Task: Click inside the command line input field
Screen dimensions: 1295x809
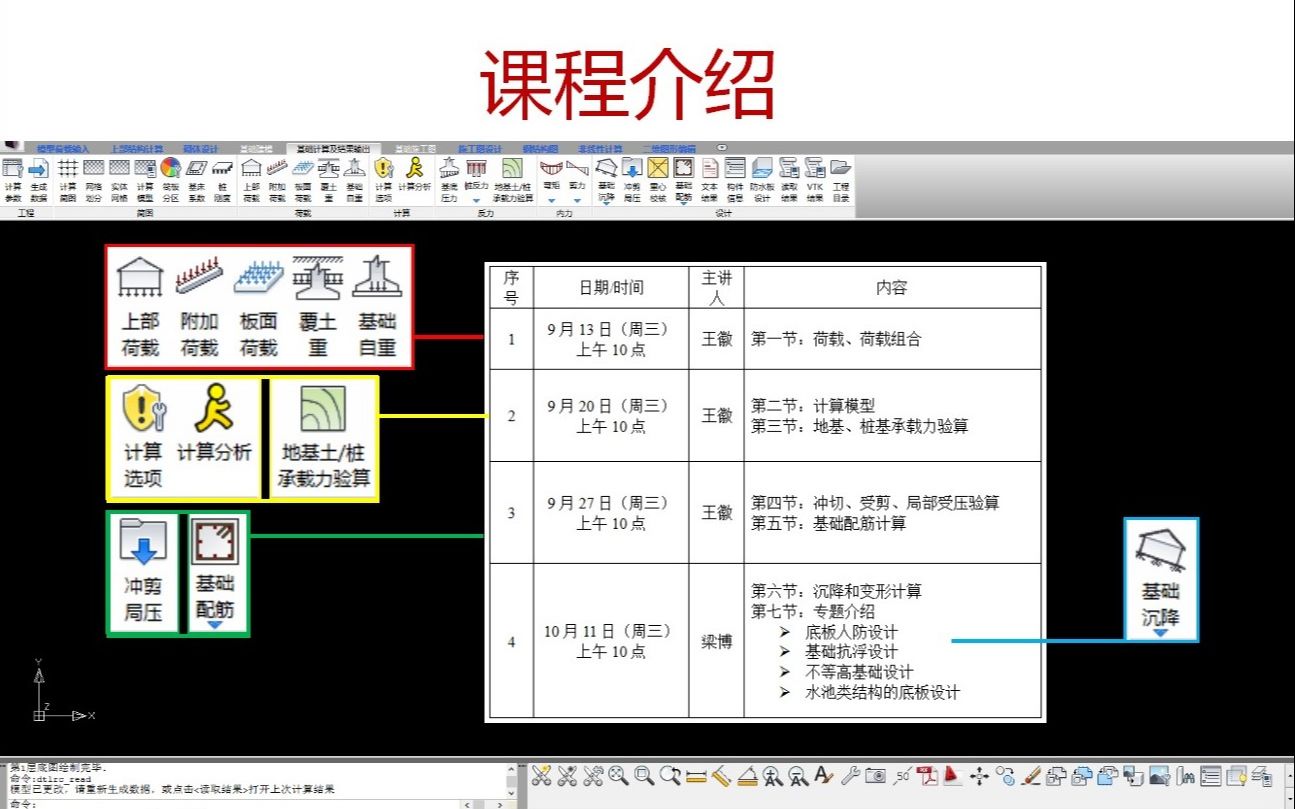Action: click(200, 800)
